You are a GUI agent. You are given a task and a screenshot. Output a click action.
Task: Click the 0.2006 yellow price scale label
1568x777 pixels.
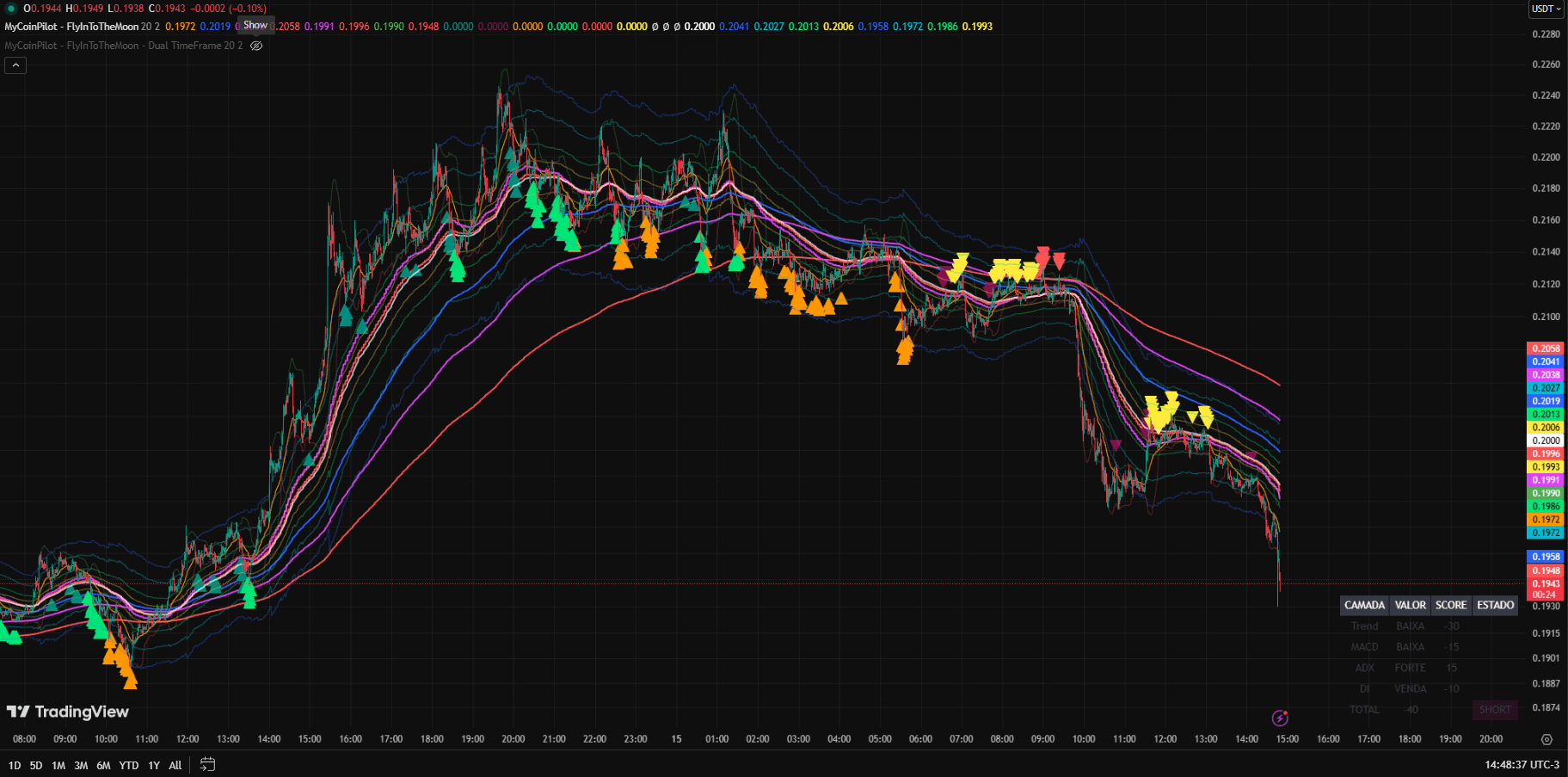1546,427
